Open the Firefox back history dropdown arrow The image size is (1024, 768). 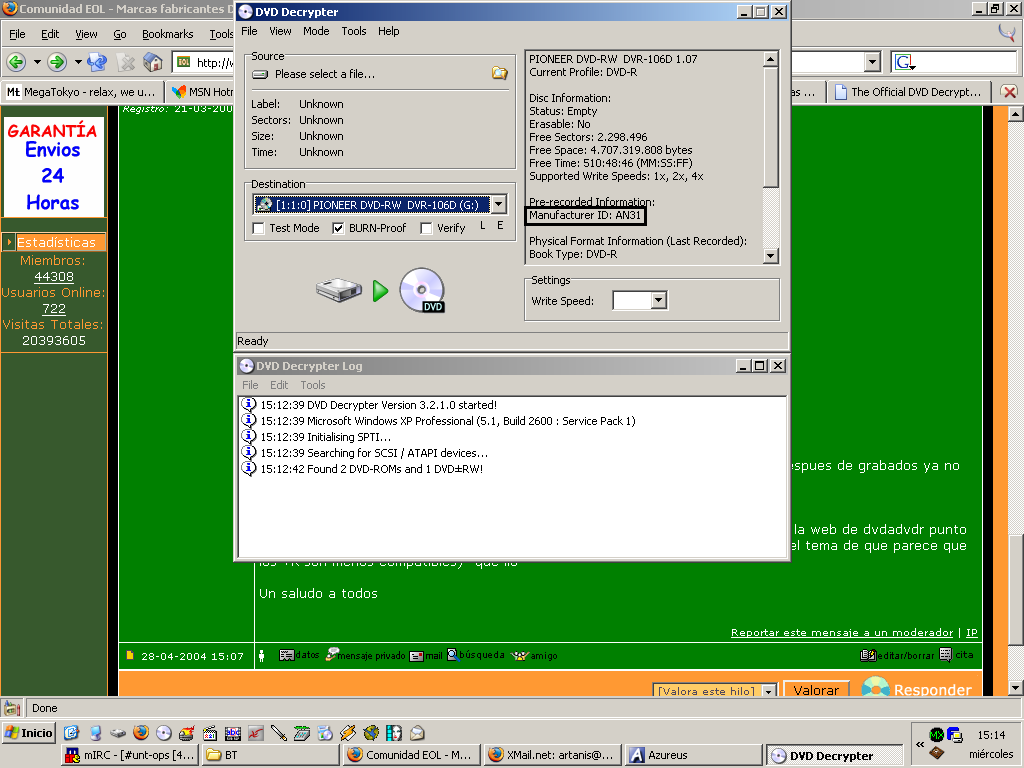[37, 62]
